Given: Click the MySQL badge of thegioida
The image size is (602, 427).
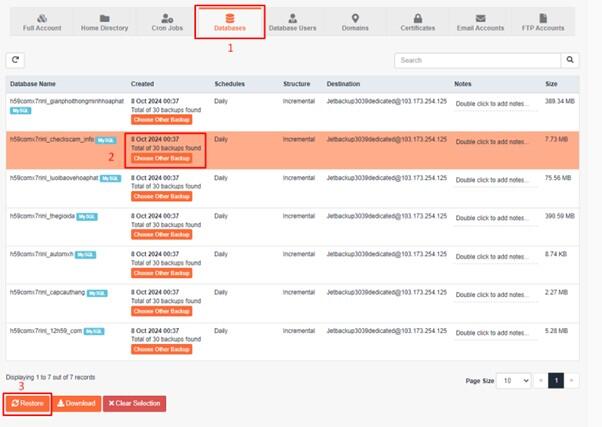Looking at the screenshot, I should point(87,217).
